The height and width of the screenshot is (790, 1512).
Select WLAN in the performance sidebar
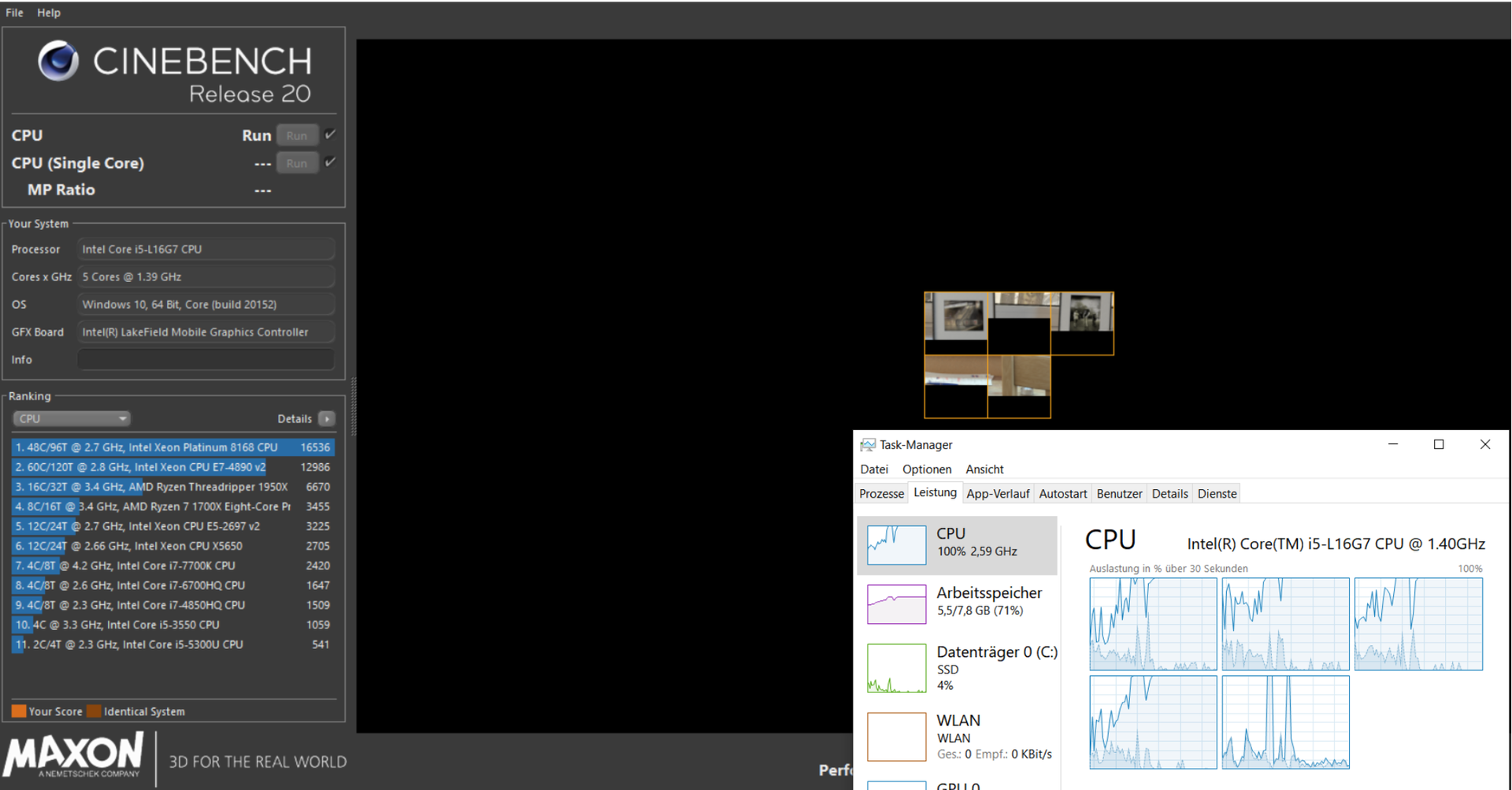coord(957,736)
